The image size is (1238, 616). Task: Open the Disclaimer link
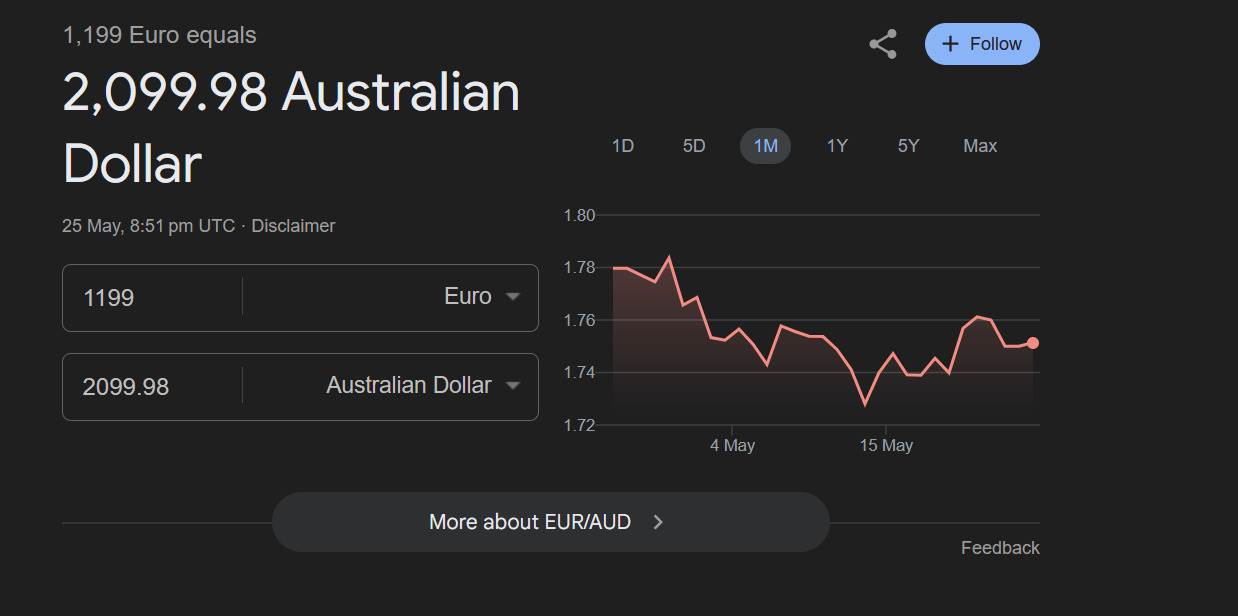293,226
